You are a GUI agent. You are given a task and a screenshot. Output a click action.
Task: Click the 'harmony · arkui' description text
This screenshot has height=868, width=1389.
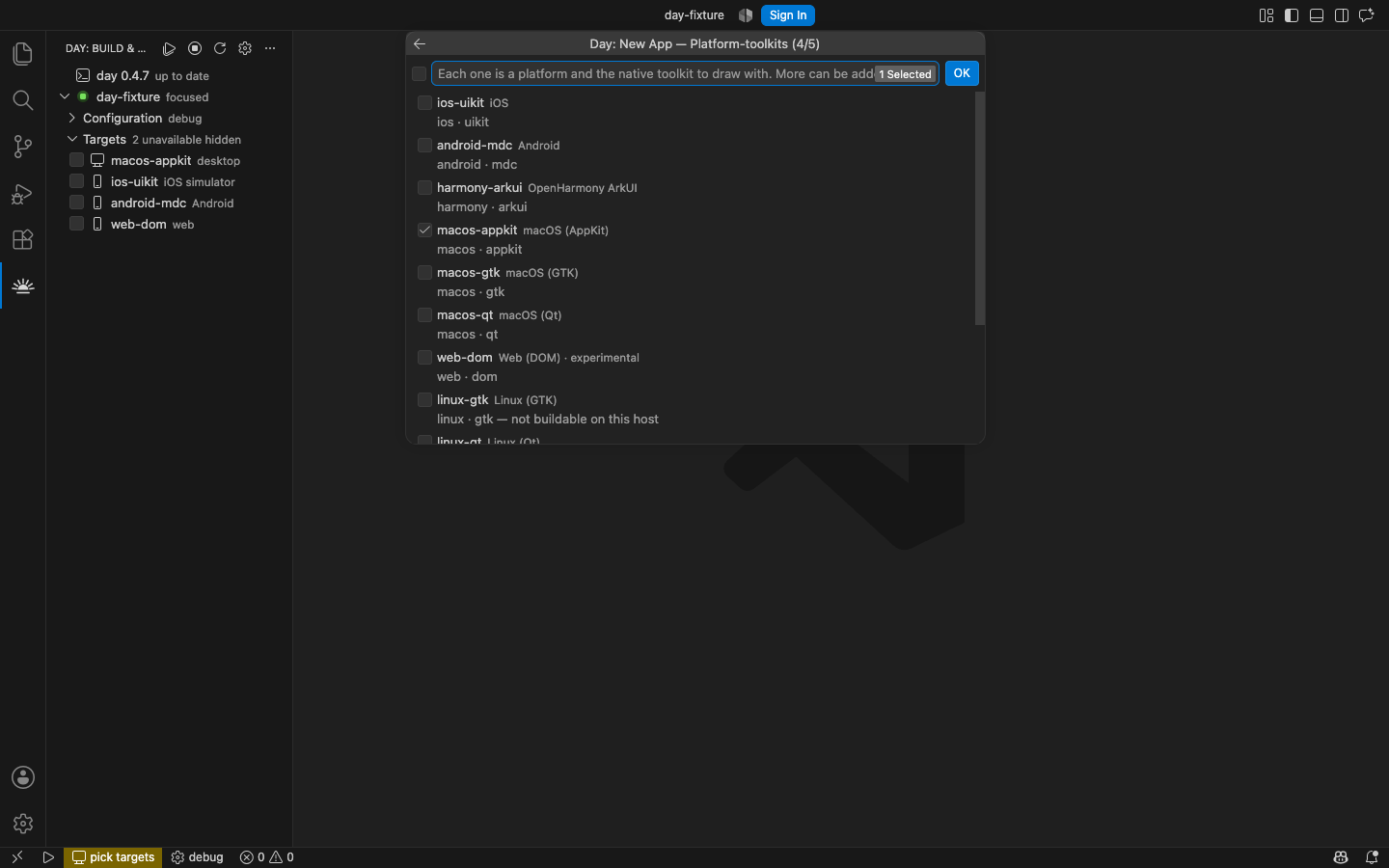point(482,206)
